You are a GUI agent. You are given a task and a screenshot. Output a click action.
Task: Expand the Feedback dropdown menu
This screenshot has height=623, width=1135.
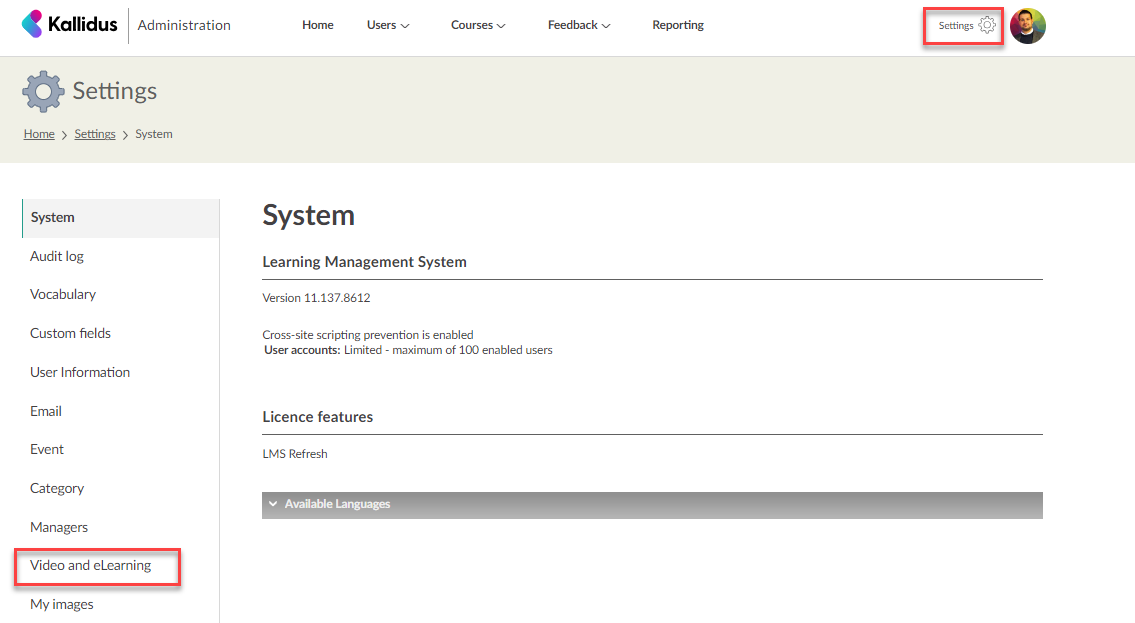pyautogui.click(x=579, y=25)
